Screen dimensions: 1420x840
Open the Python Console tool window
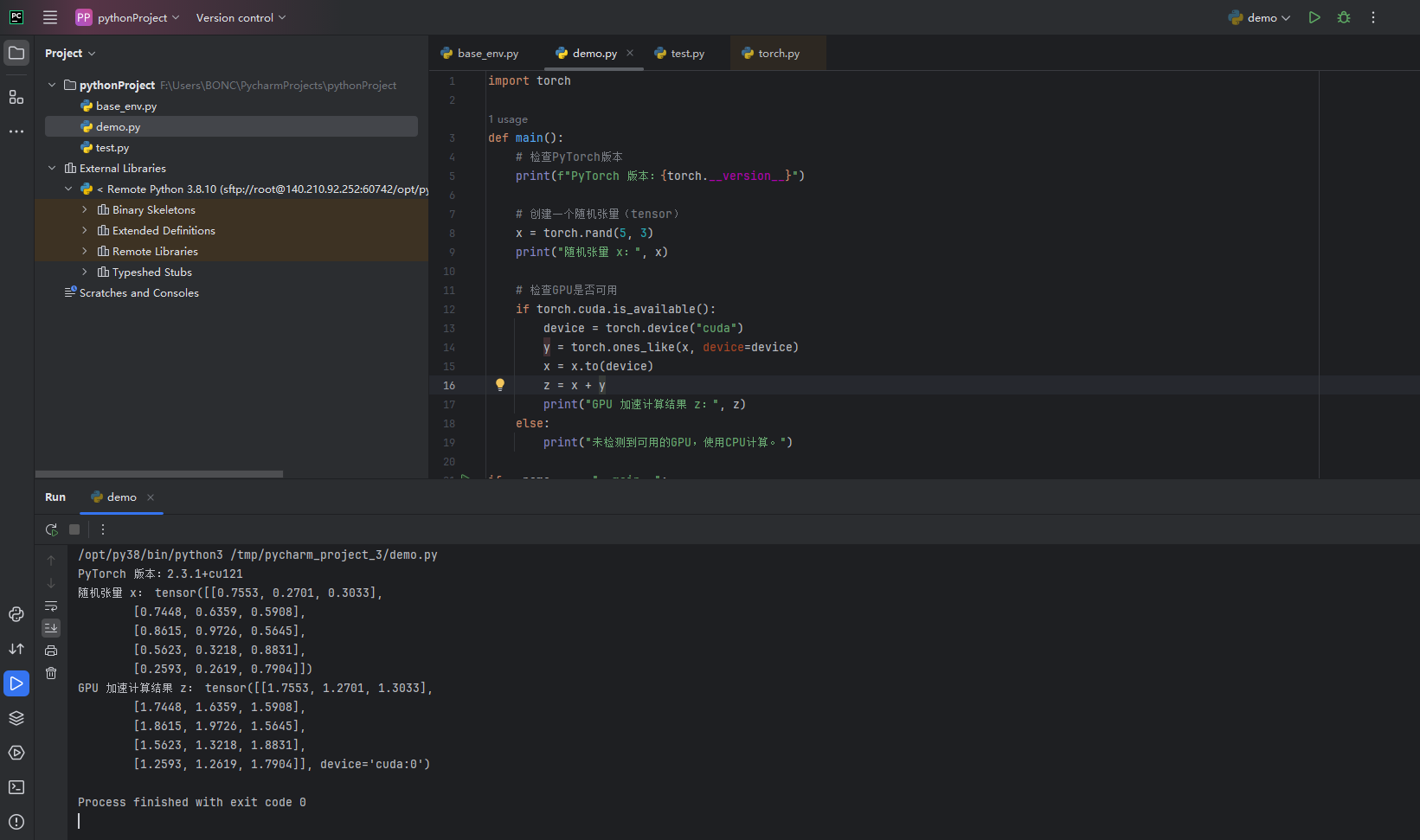16,614
